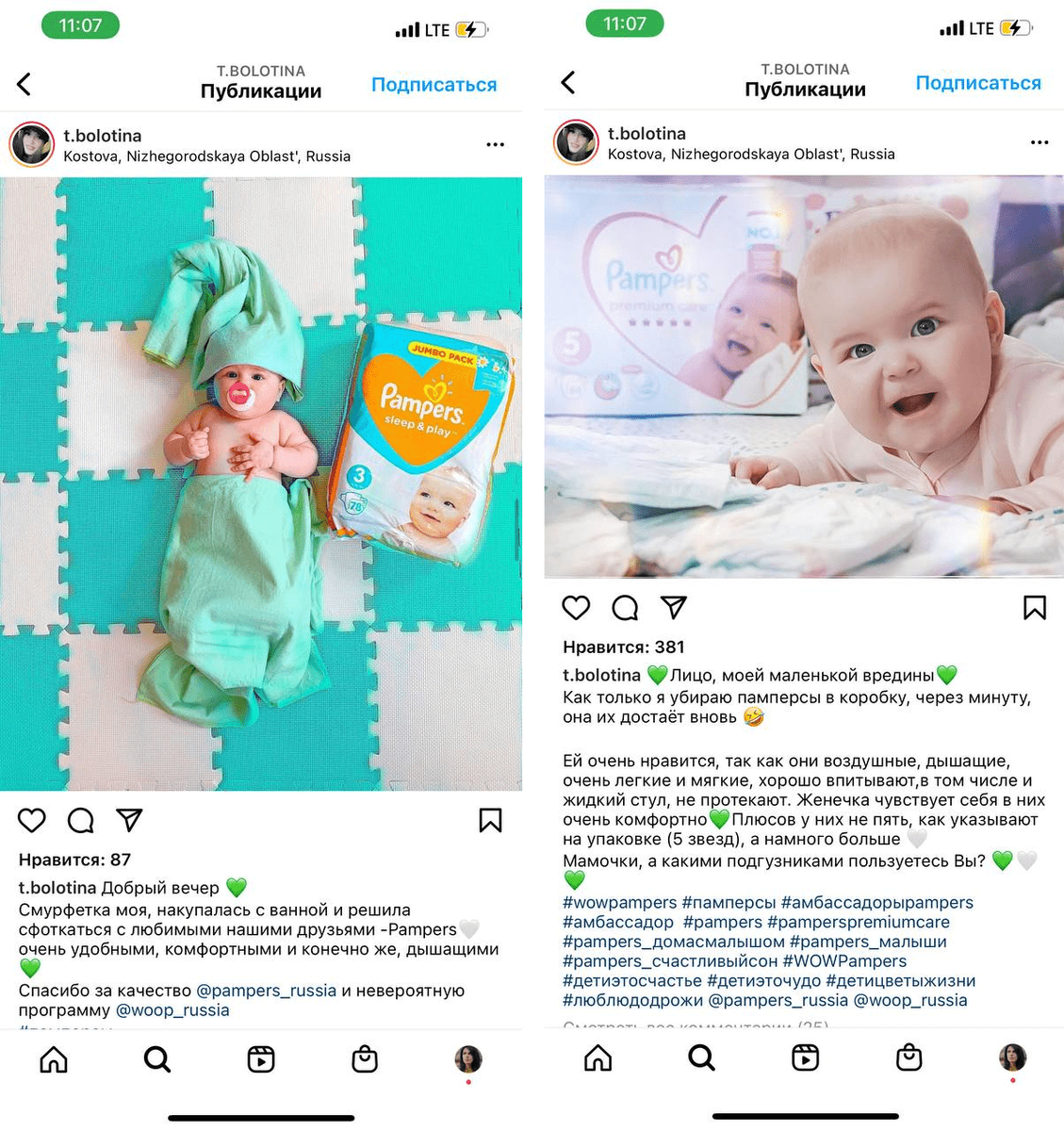Open comments on the left Pampers post
This screenshot has width=1064, height=1131.
pyautogui.click(x=81, y=820)
